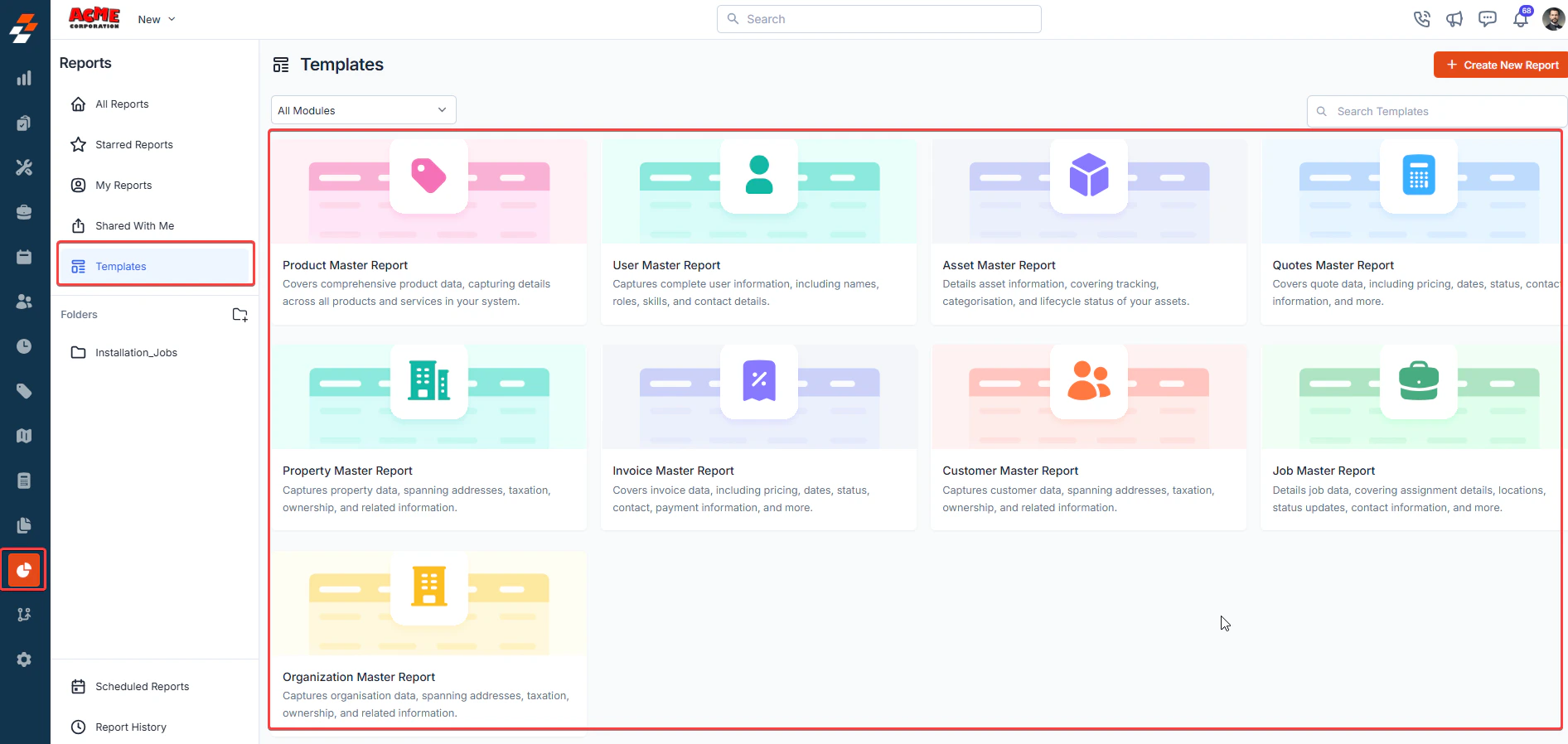Focus the Search Templates field

[1437, 111]
